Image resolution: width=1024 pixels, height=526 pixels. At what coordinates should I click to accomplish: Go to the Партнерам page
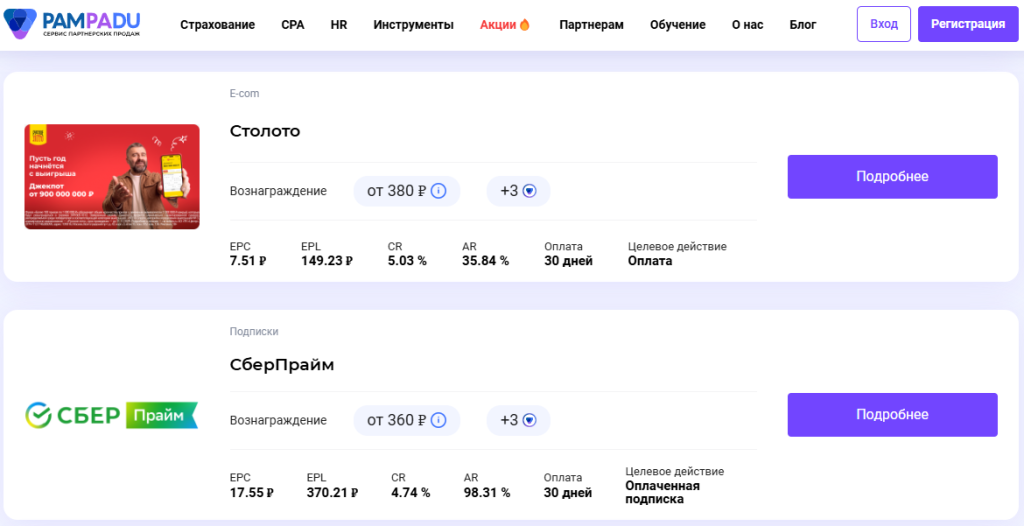point(591,25)
